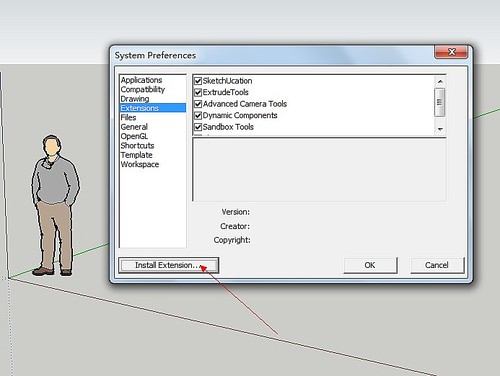Select the human figure in SketchUp viewport
500x376 pixels.
tap(55, 205)
